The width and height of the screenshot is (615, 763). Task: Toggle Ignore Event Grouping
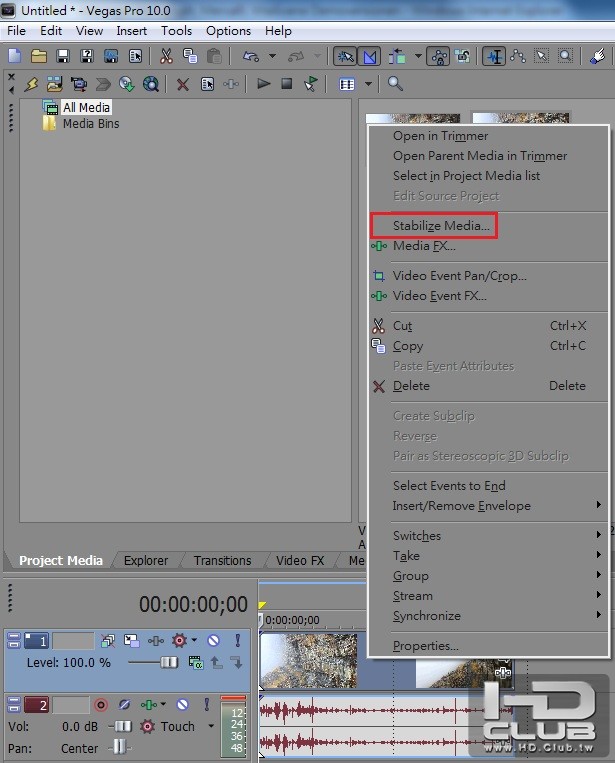tap(462, 56)
